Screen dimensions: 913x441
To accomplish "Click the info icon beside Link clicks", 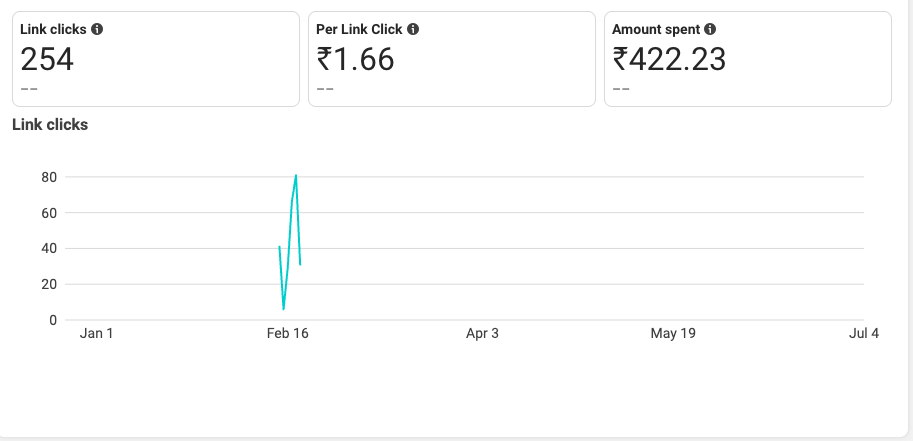I will point(97,29).
